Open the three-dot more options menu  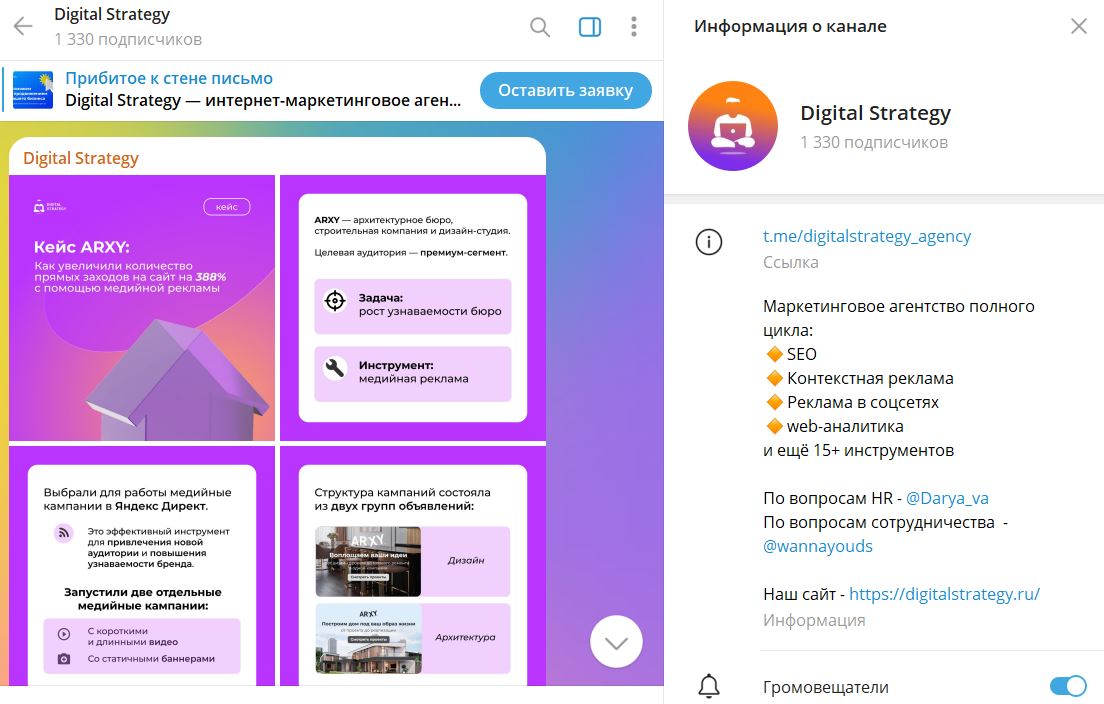[634, 27]
